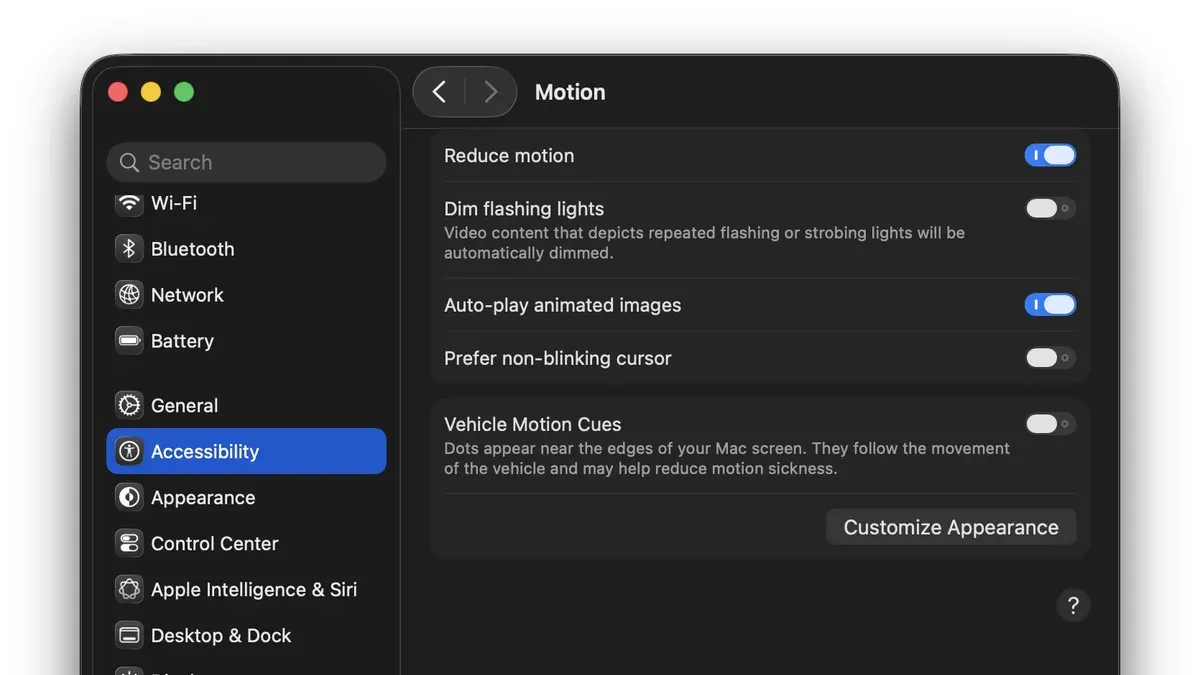
Task: Select Apple Intelligence & Siri label
Action: pyautogui.click(x=254, y=590)
